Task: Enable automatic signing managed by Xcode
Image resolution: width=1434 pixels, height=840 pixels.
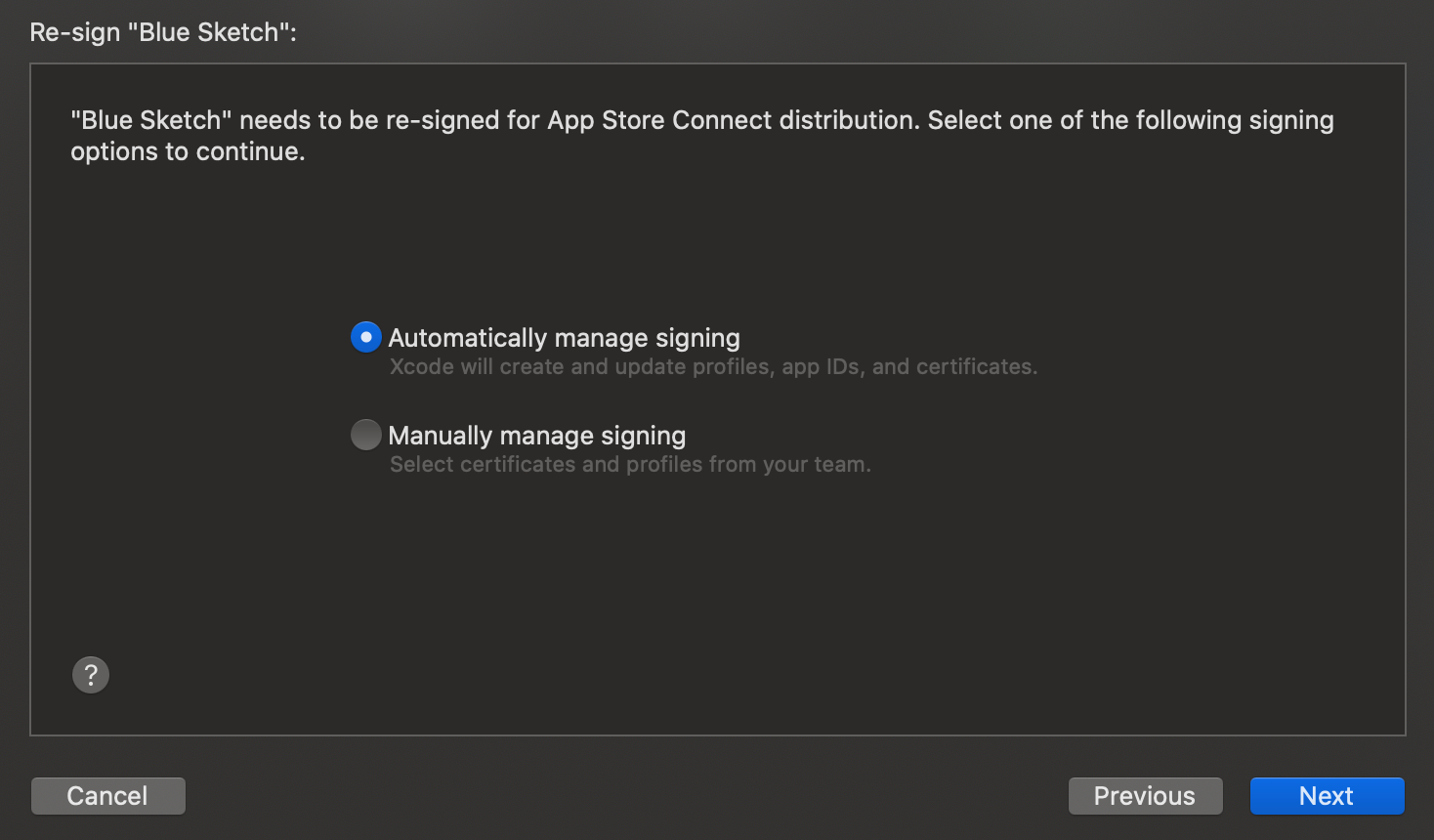Action: (366, 337)
